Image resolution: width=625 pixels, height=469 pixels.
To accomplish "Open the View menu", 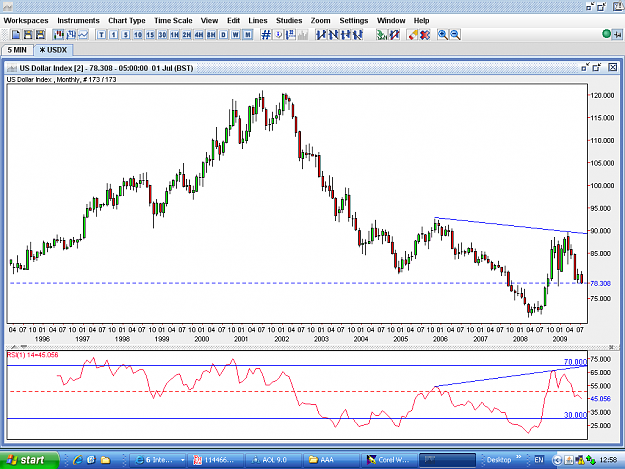I will pyautogui.click(x=209, y=21).
